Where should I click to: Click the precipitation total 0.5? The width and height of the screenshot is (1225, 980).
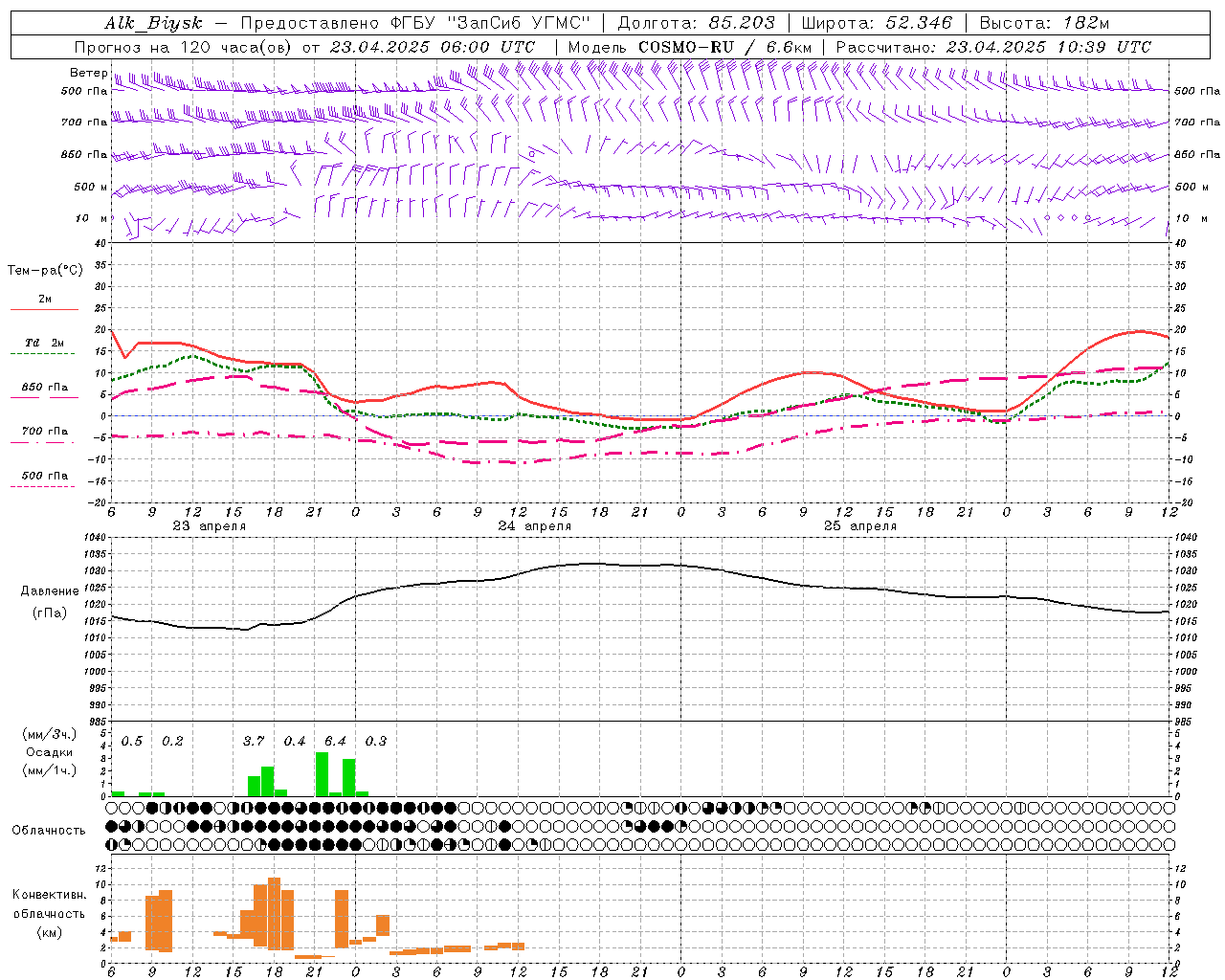132,742
